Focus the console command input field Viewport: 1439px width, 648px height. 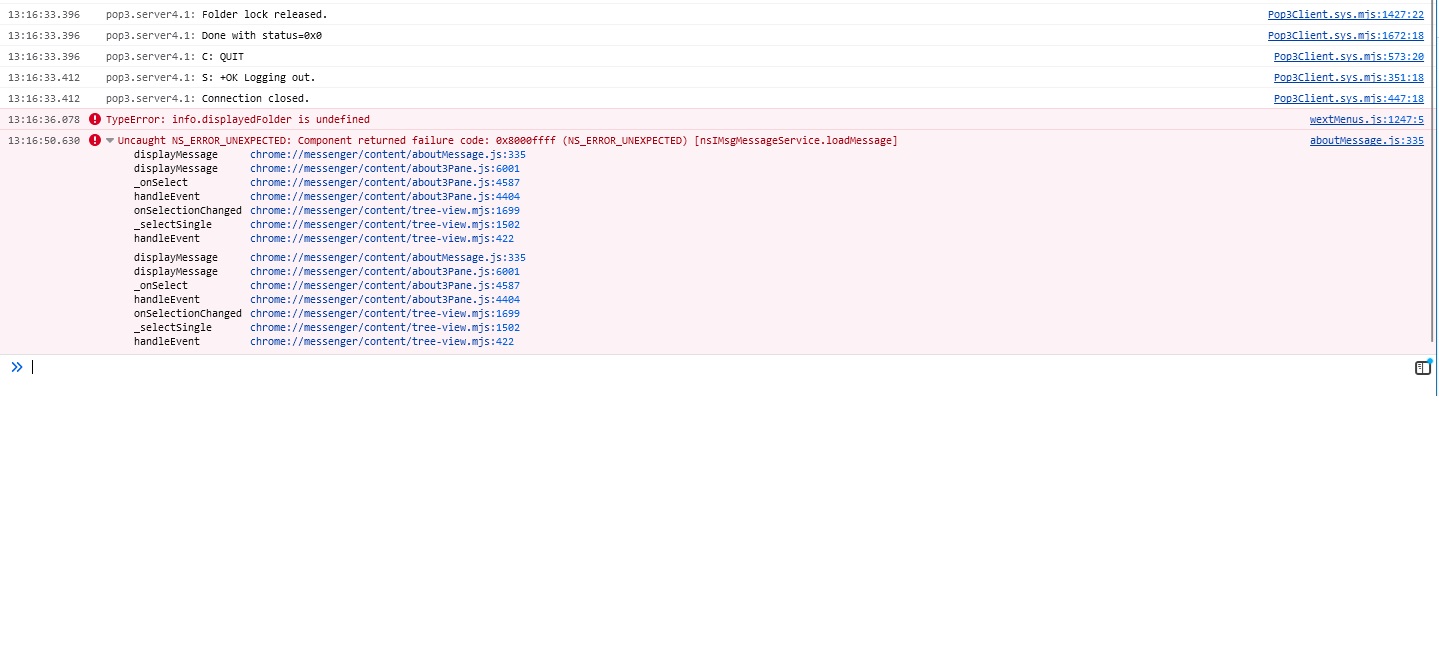[x=700, y=367]
